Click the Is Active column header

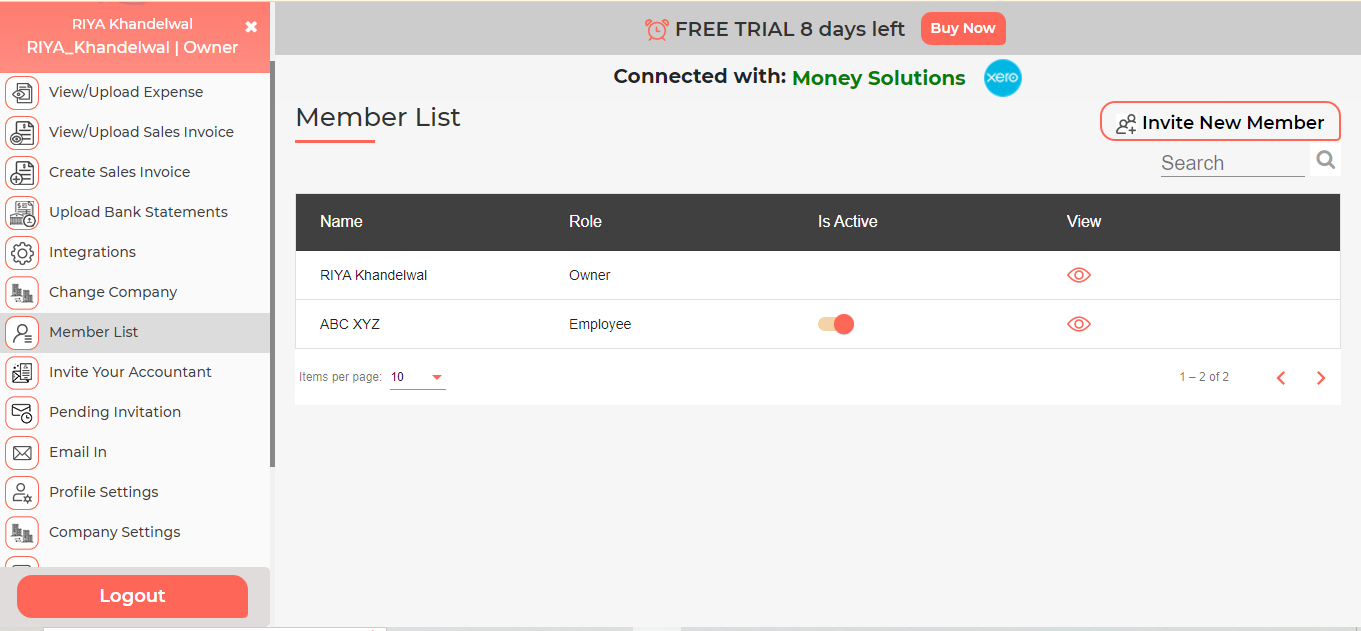(847, 222)
